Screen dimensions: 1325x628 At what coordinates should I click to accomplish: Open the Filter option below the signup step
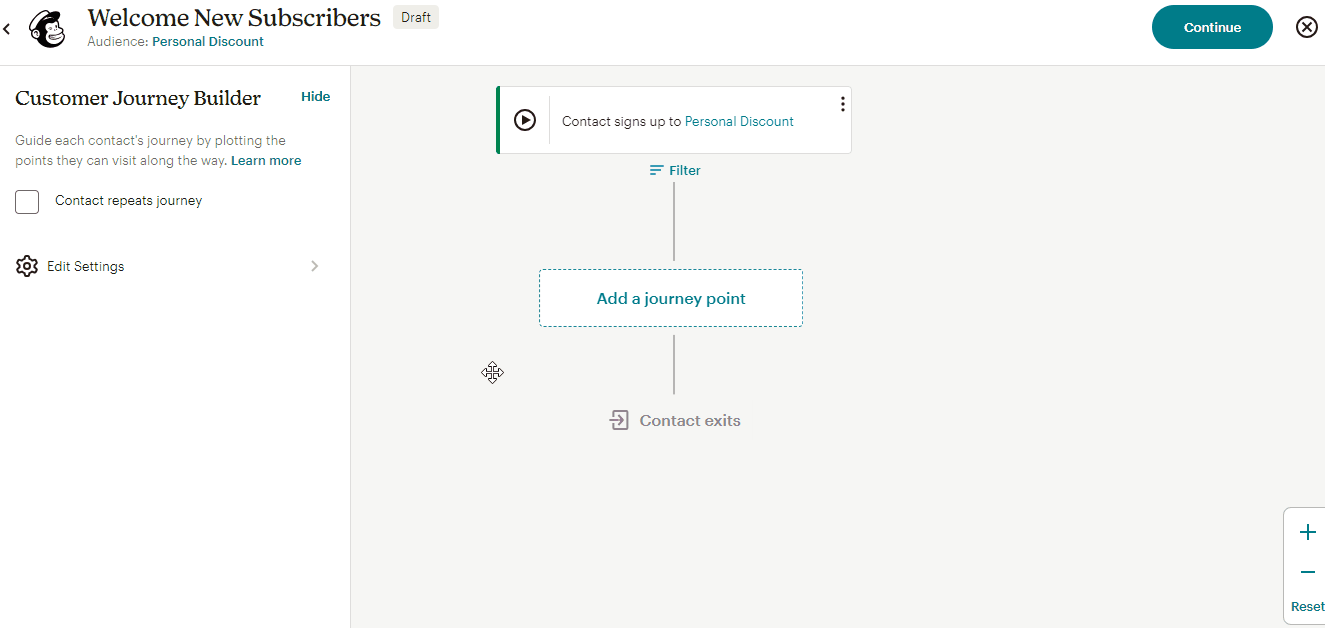click(674, 169)
